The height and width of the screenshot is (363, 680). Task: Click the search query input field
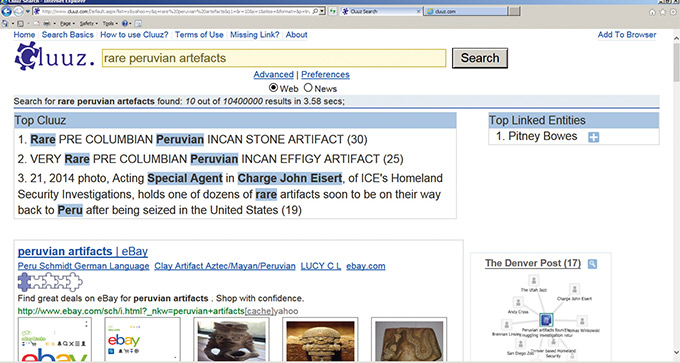click(x=274, y=58)
